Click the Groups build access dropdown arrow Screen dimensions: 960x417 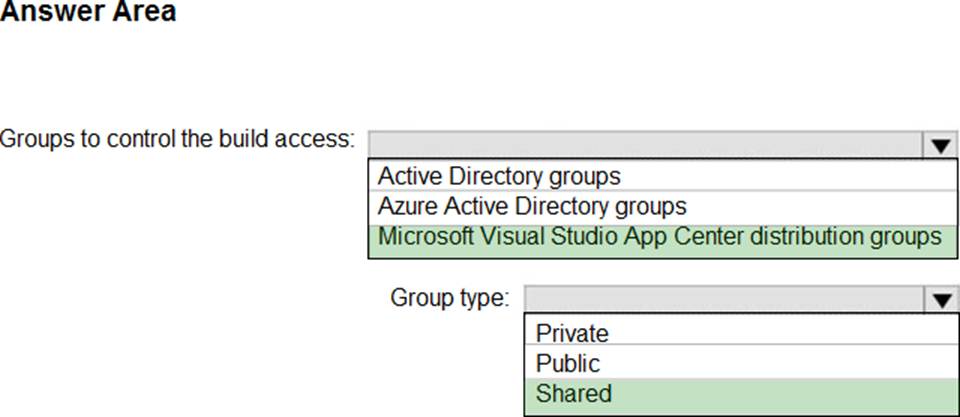pyautogui.click(x=940, y=145)
